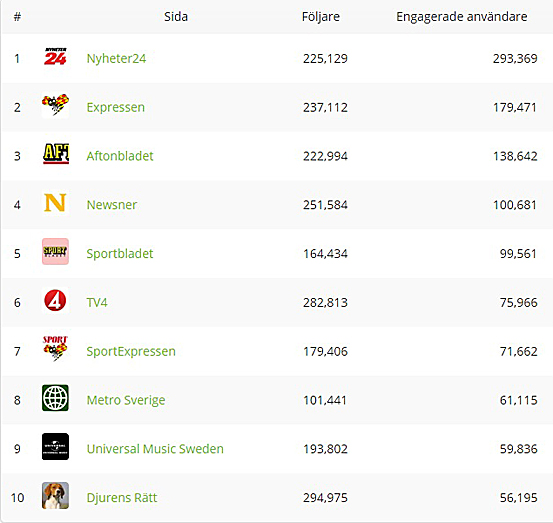Follow the Expressen link
The image size is (553, 523).
(x=116, y=107)
